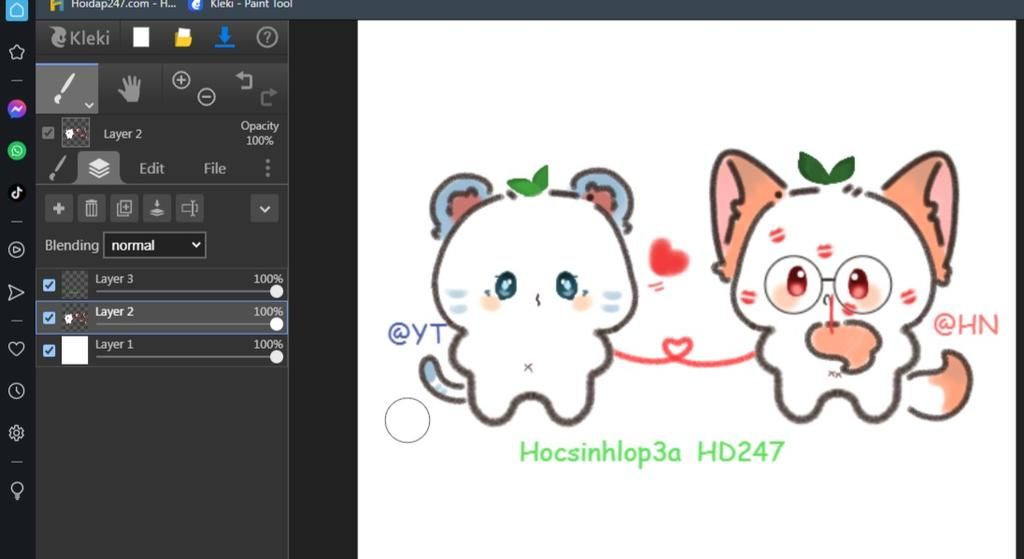This screenshot has width=1024, height=559.
Task: Click the Layer 3 name label
Action: point(114,279)
